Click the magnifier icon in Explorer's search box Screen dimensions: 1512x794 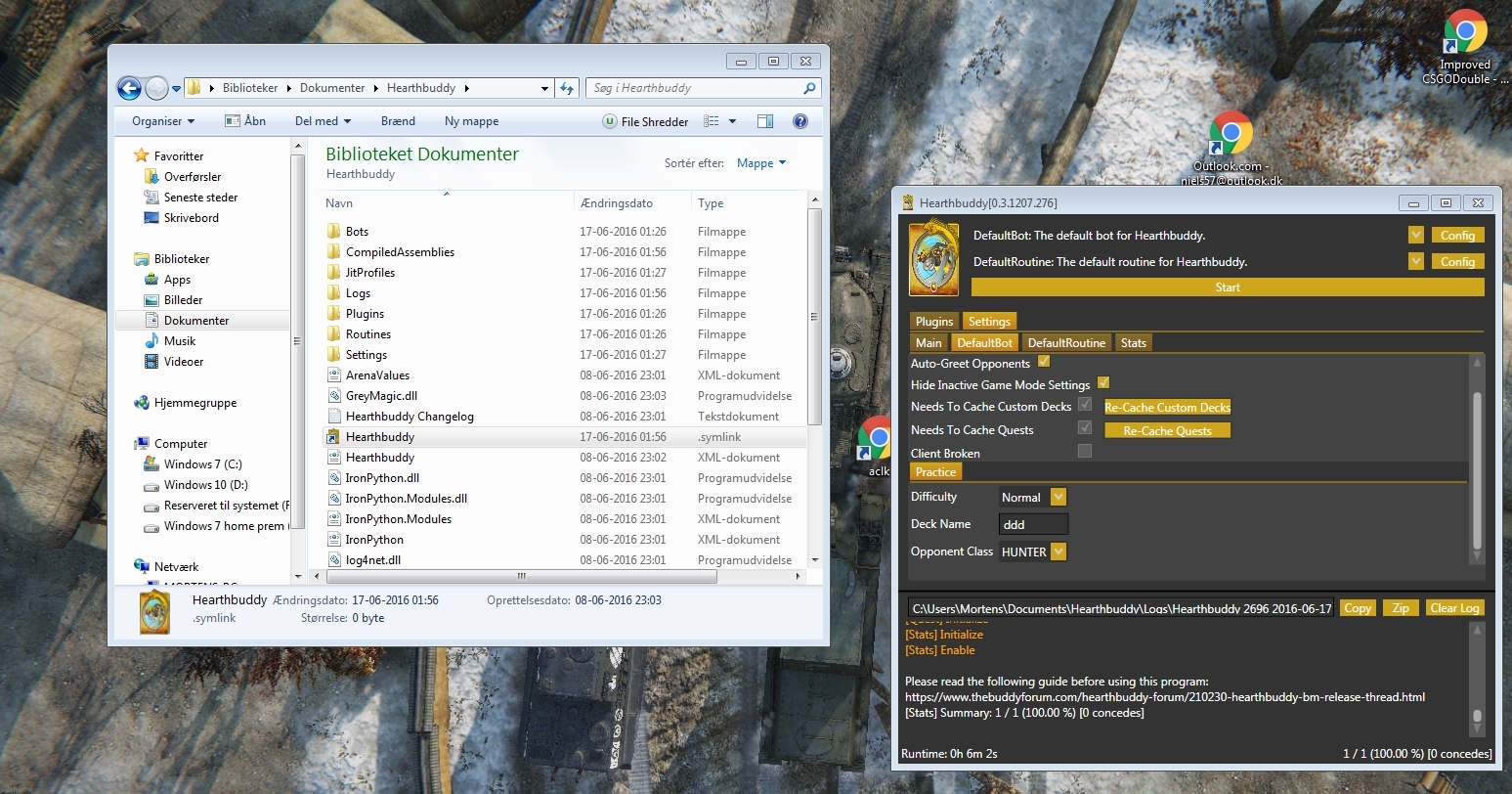tap(808, 88)
